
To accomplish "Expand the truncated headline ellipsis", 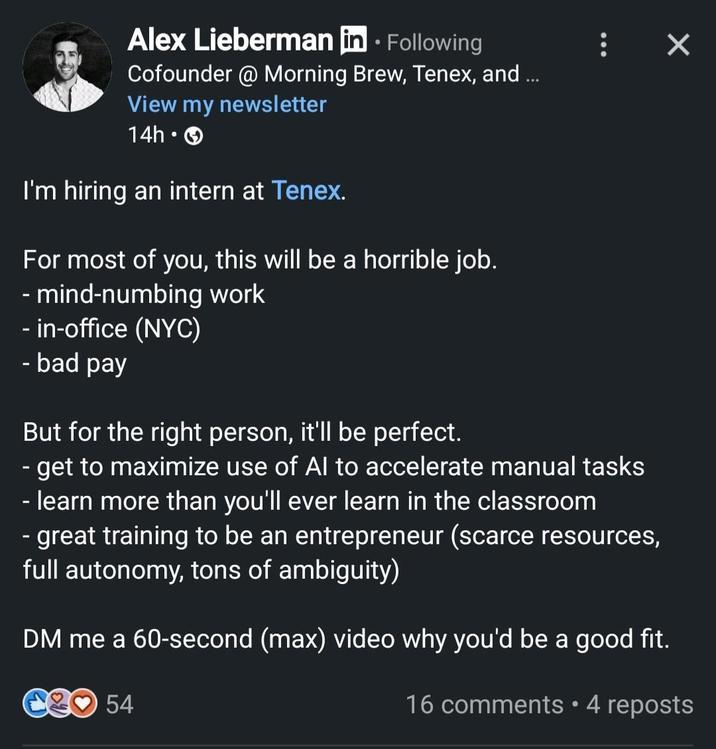I will click(x=532, y=74).
